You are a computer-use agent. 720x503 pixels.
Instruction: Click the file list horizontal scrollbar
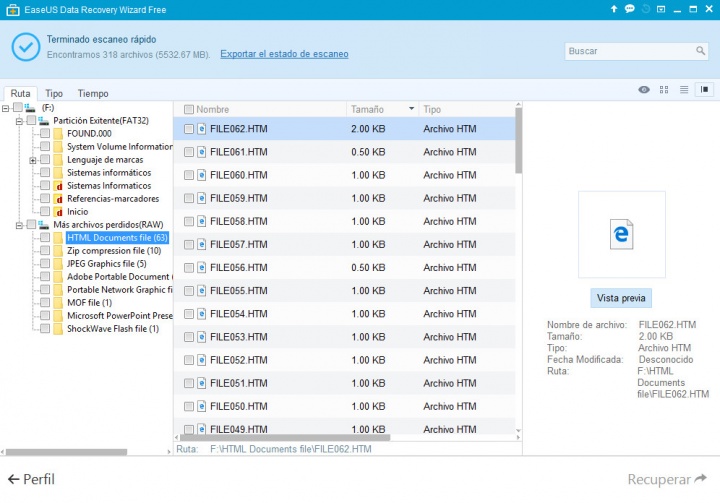(284, 438)
